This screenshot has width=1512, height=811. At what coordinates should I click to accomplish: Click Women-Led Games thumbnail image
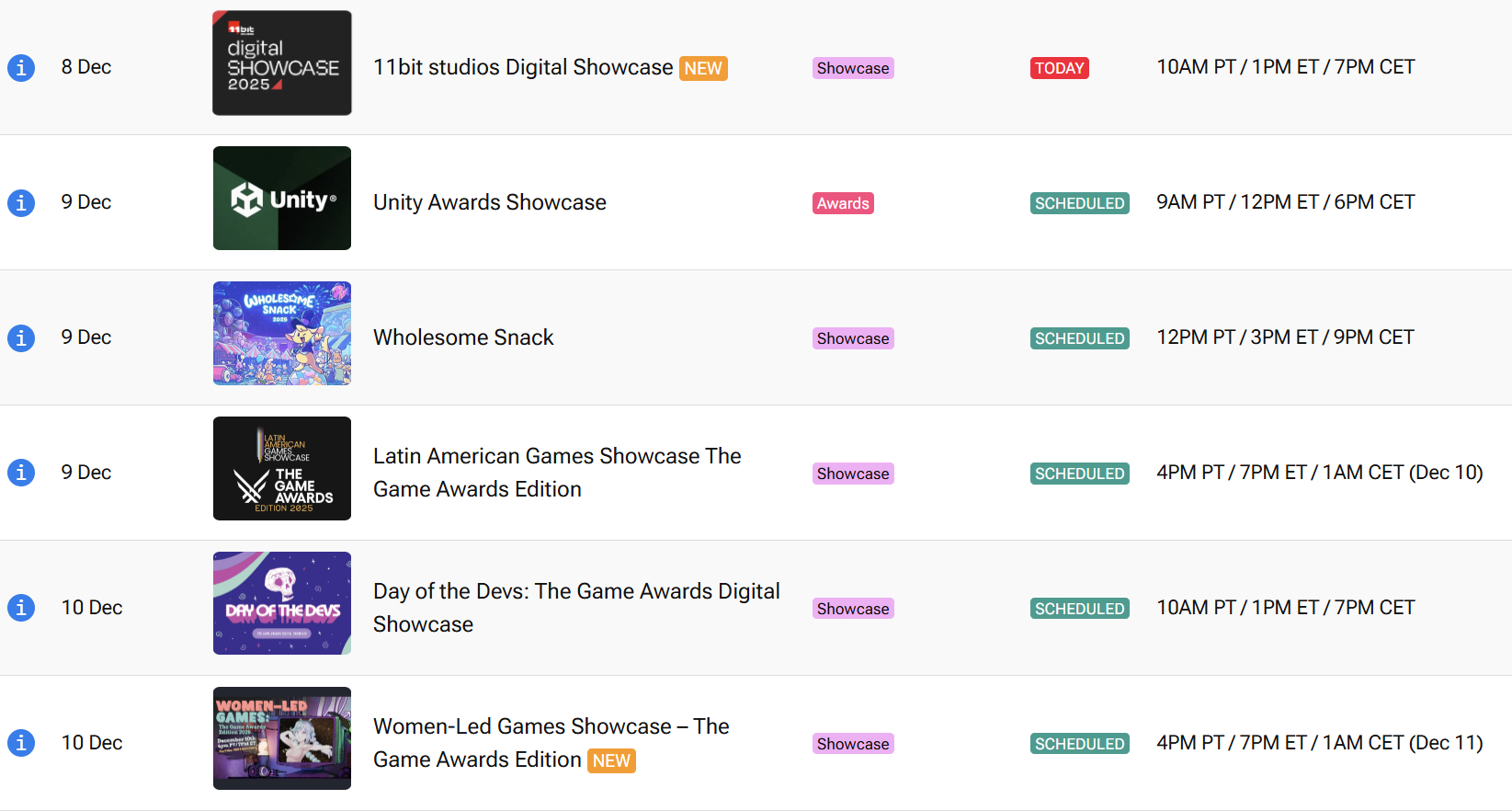click(282, 738)
